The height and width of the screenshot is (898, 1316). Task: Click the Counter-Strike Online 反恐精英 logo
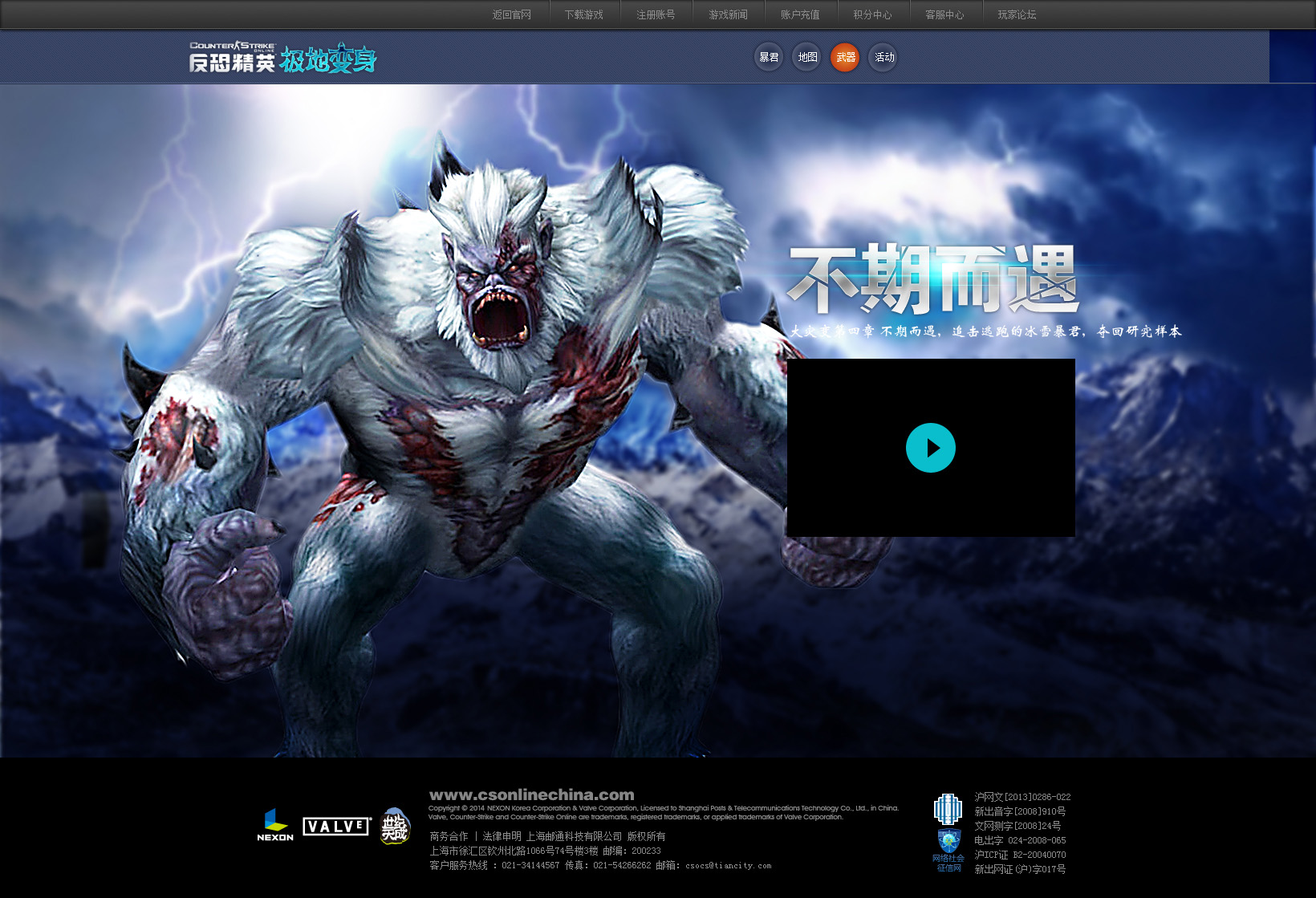tap(233, 57)
